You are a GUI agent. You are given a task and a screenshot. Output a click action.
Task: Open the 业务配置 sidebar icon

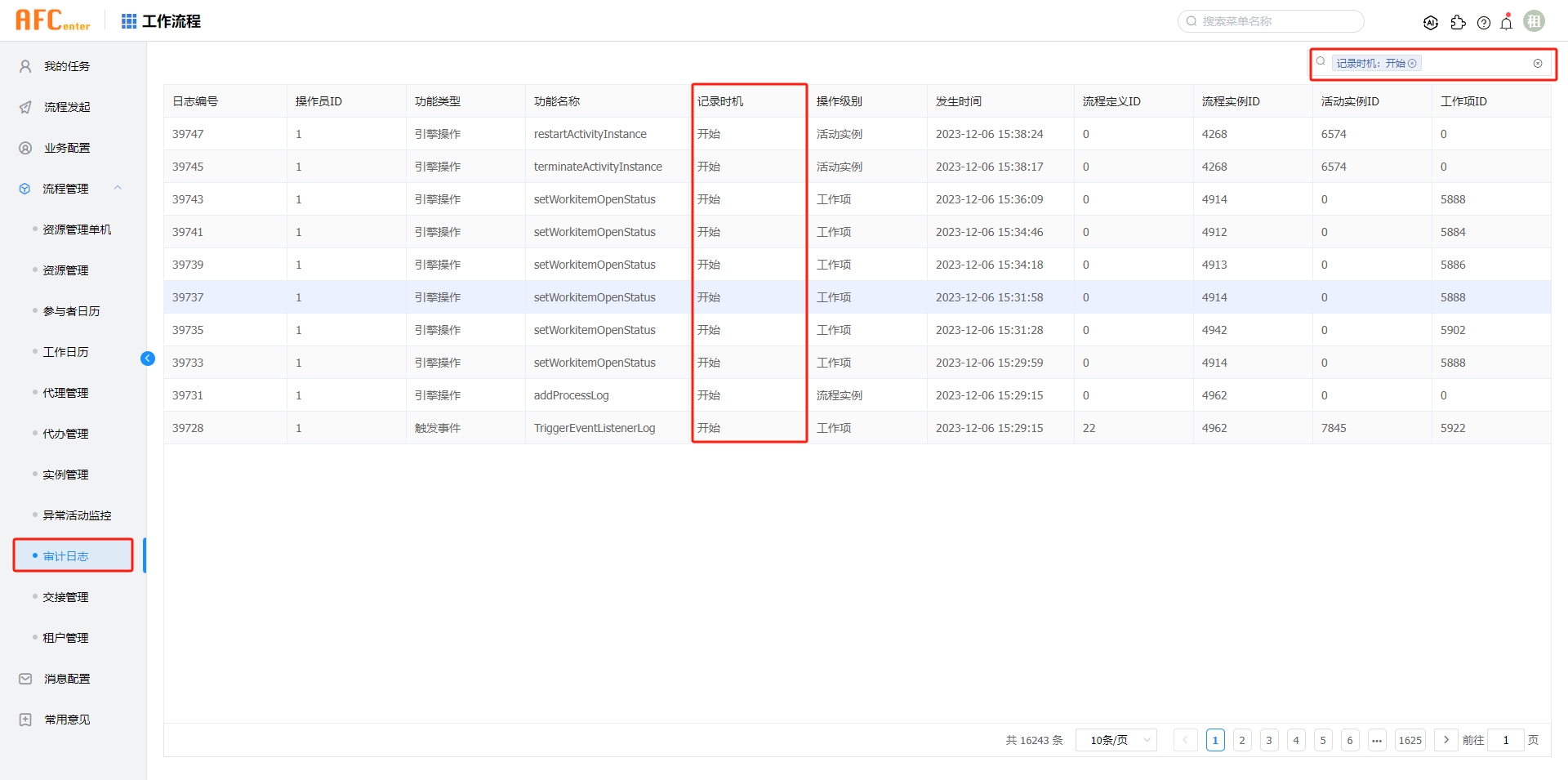(x=23, y=148)
